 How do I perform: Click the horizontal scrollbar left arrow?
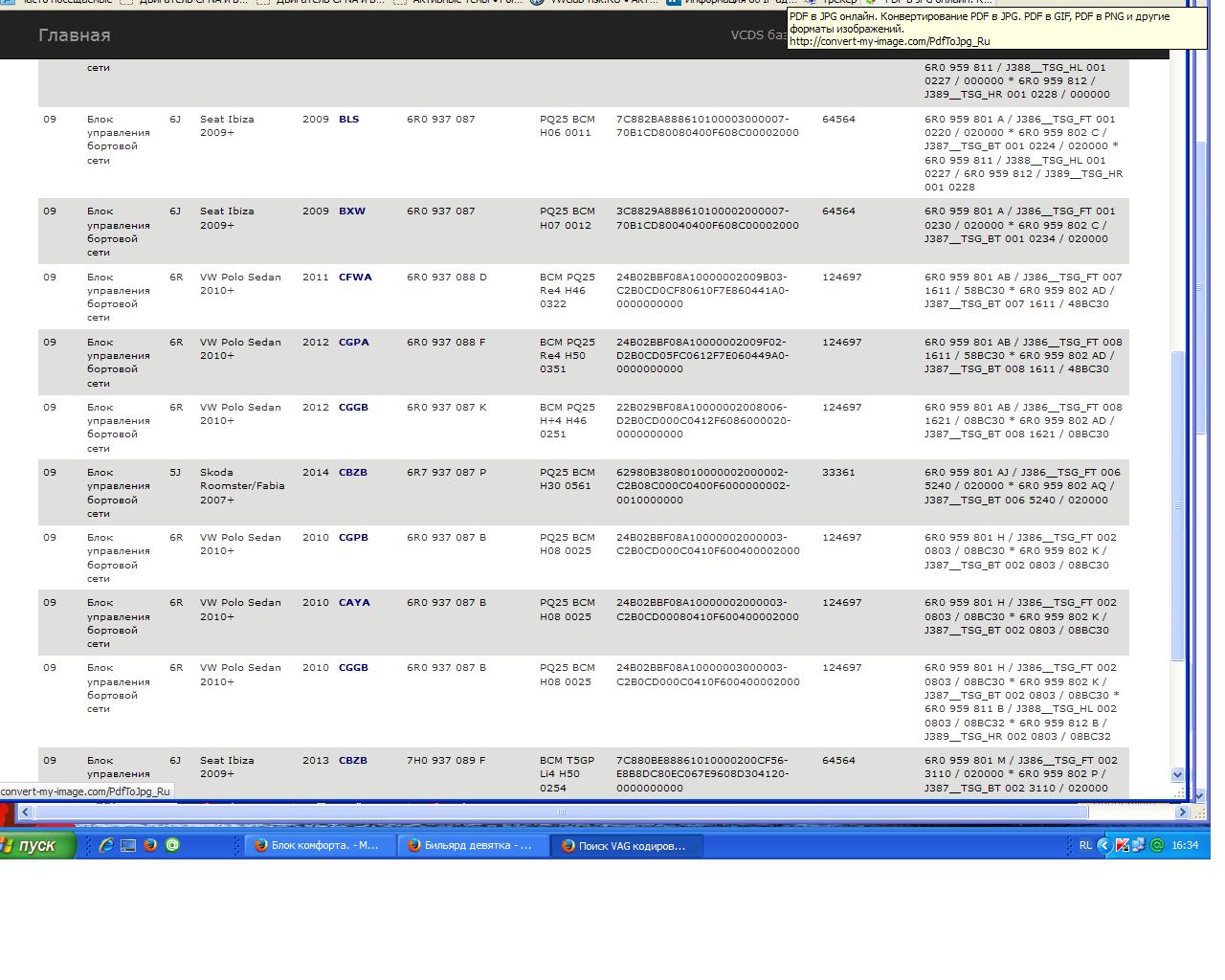click(25, 812)
